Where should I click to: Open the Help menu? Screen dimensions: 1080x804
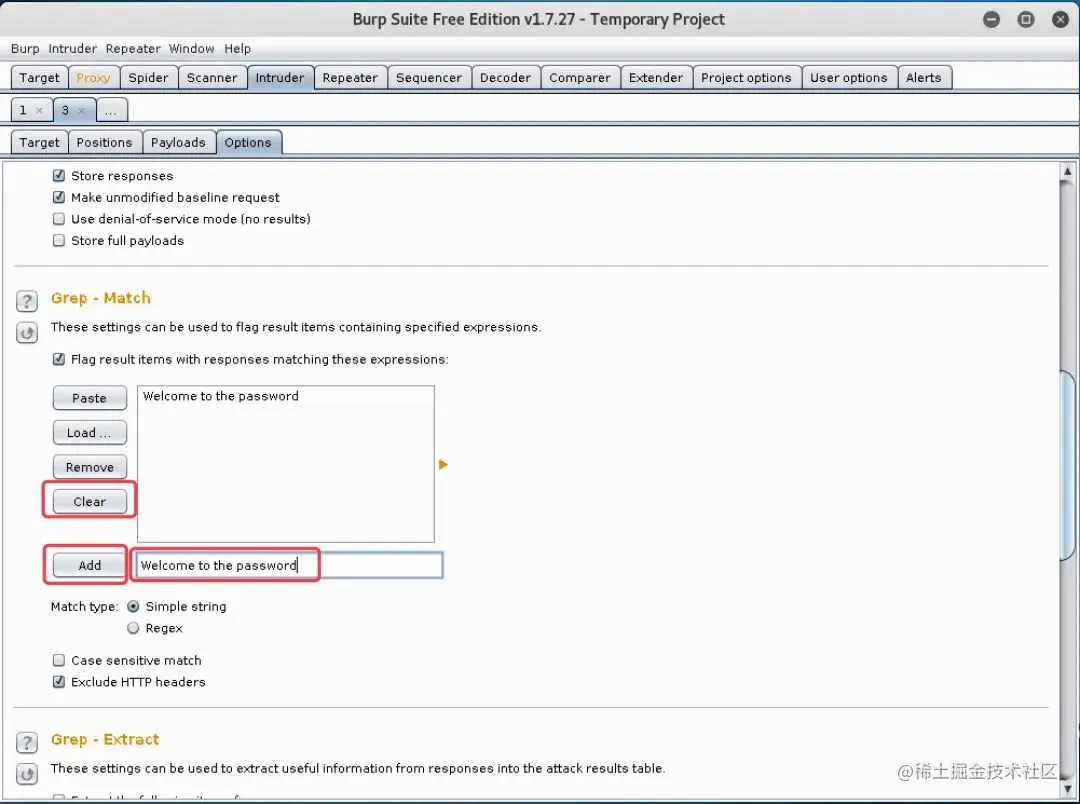pos(238,49)
